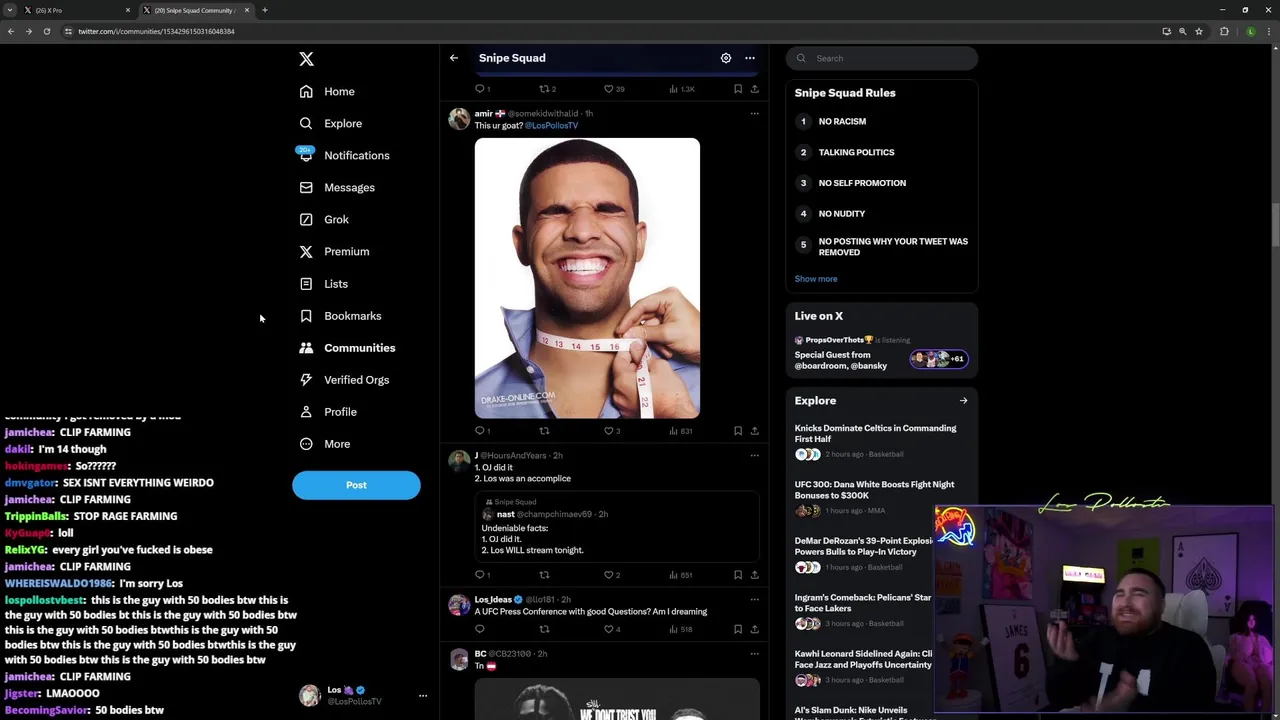Open more options on amir's post
Viewport: 1280px width, 720px height.
[x=754, y=113]
